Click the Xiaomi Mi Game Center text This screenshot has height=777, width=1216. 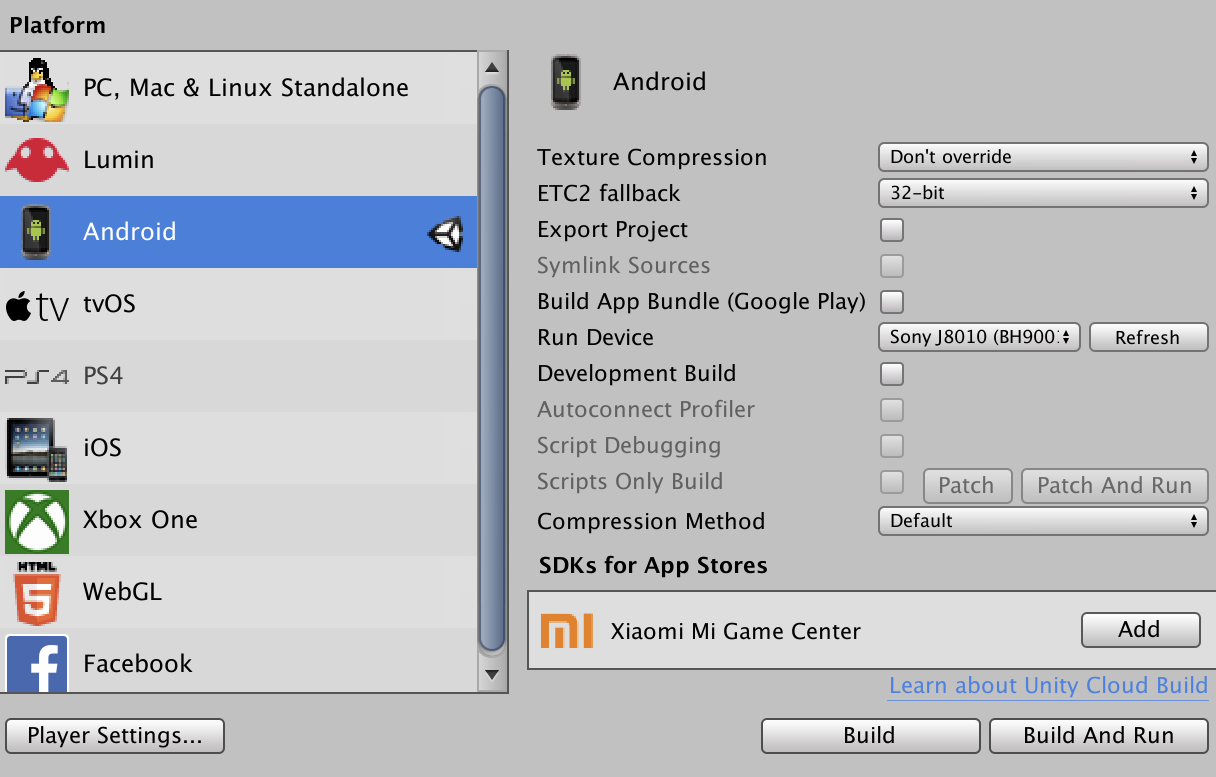(735, 632)
